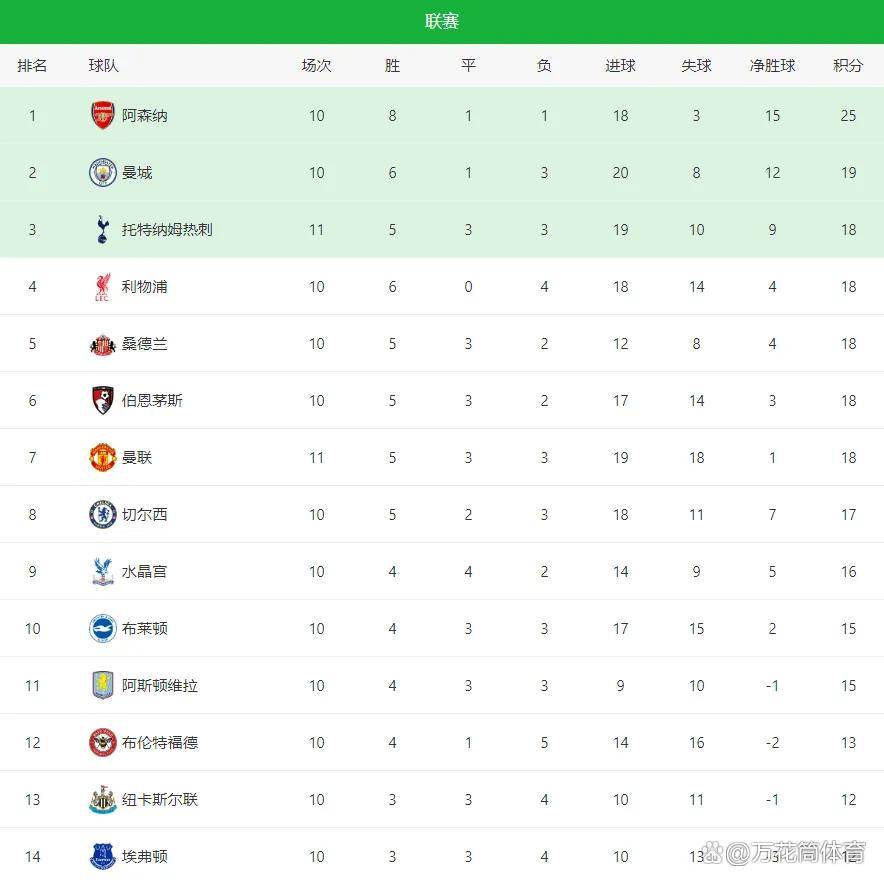
Task: Click the Liverpool club crest icon
Action: (103, 286)
